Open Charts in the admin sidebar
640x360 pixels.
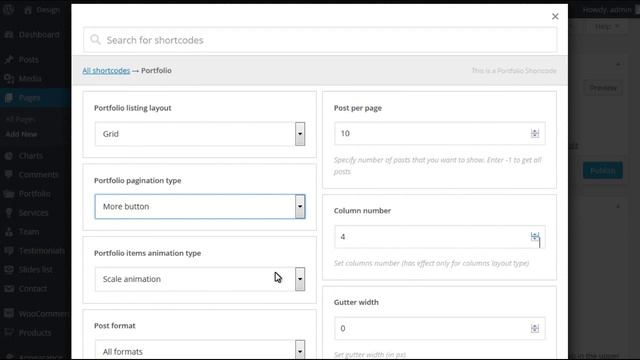31,156
